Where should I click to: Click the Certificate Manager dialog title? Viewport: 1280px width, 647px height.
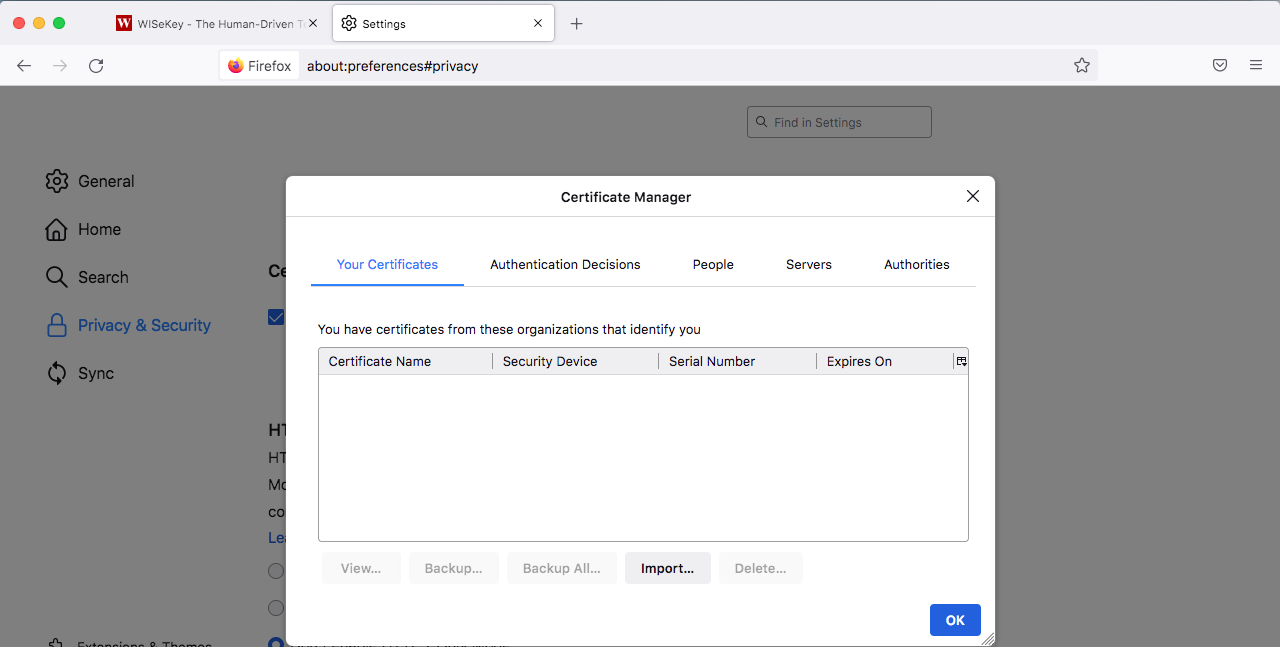point(626,197)
